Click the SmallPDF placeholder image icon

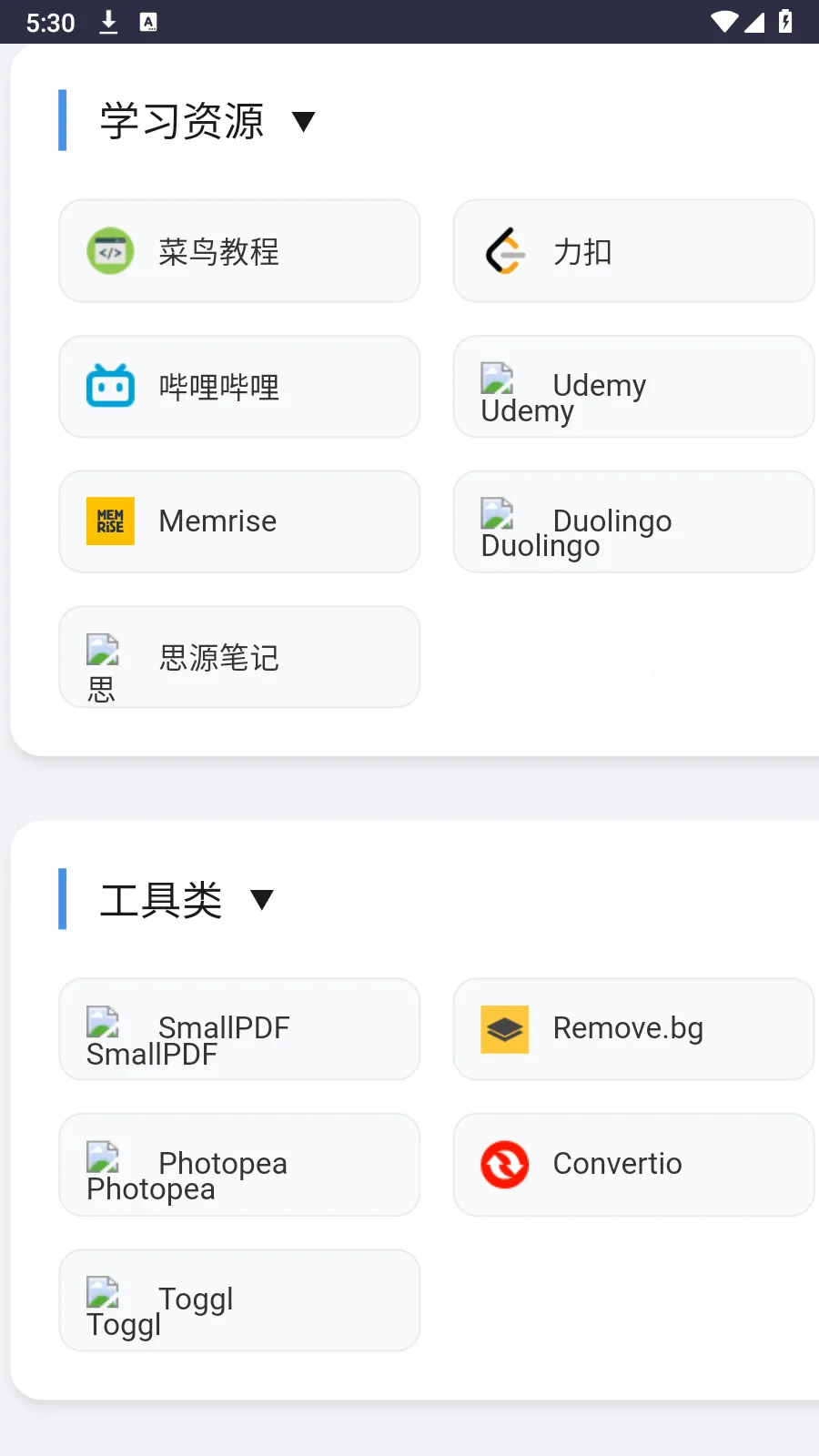[x=103, y=1023]
